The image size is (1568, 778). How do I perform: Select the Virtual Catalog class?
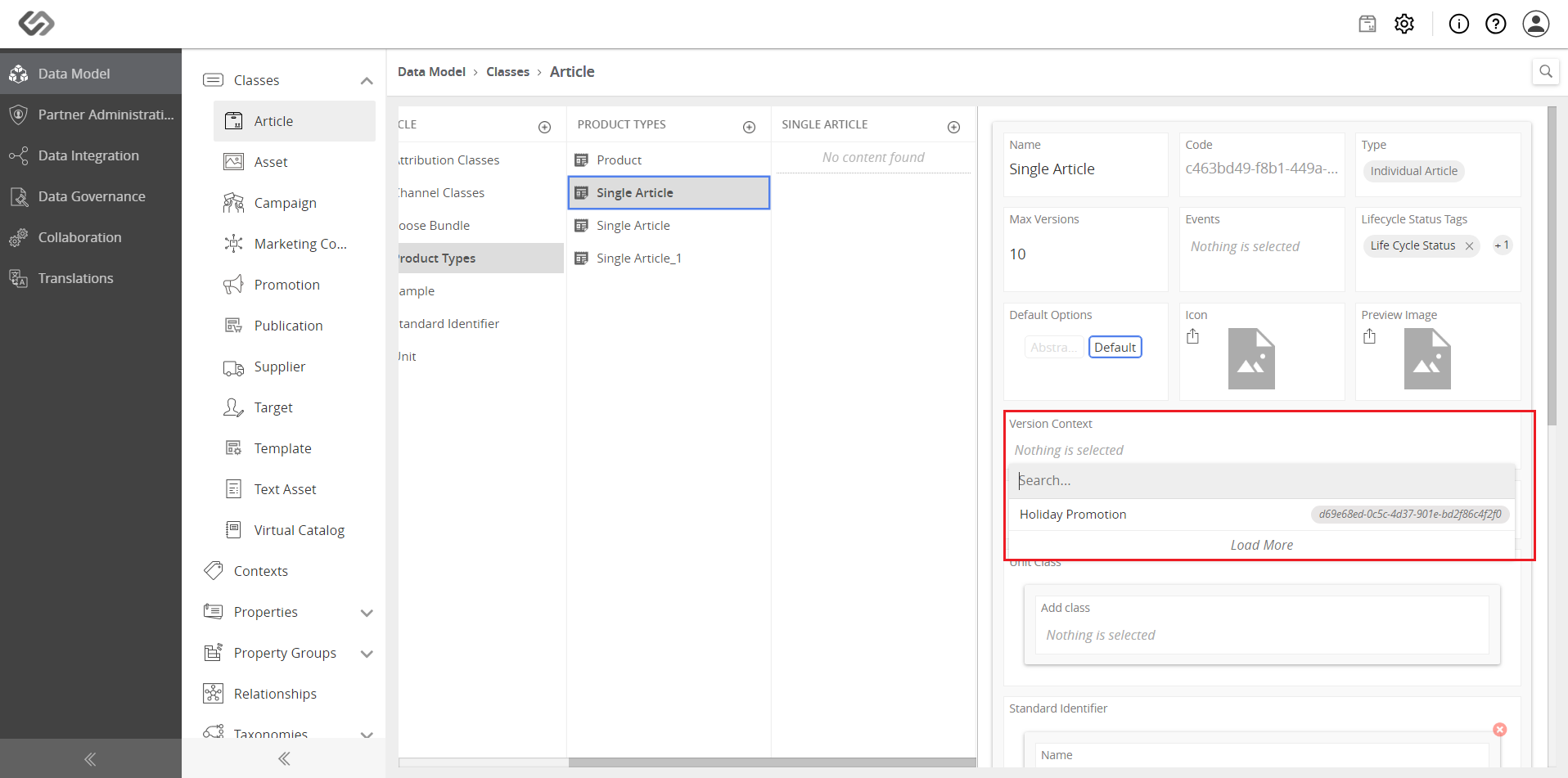[295, 530]
